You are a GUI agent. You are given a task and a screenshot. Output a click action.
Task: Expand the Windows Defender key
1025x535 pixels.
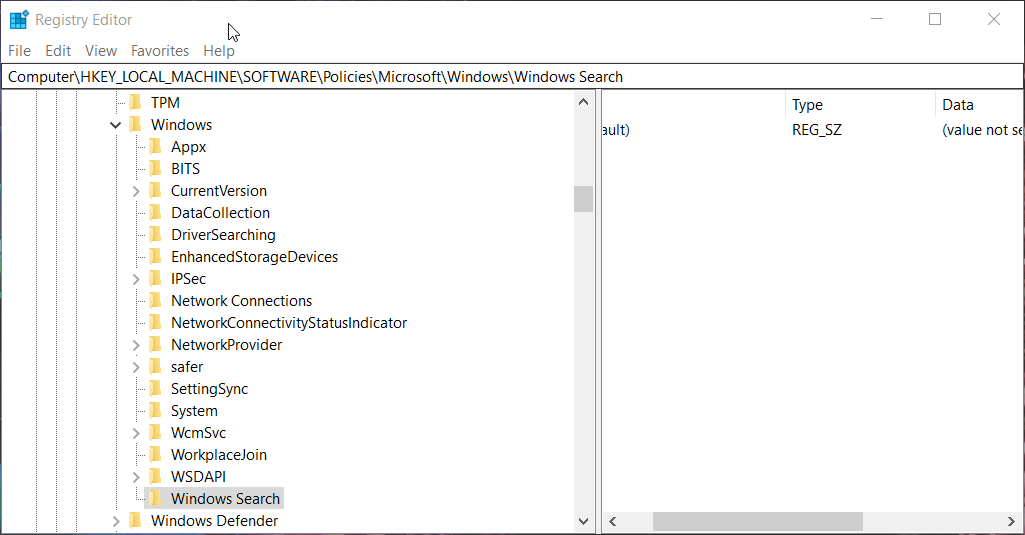[x=116, y=521]
